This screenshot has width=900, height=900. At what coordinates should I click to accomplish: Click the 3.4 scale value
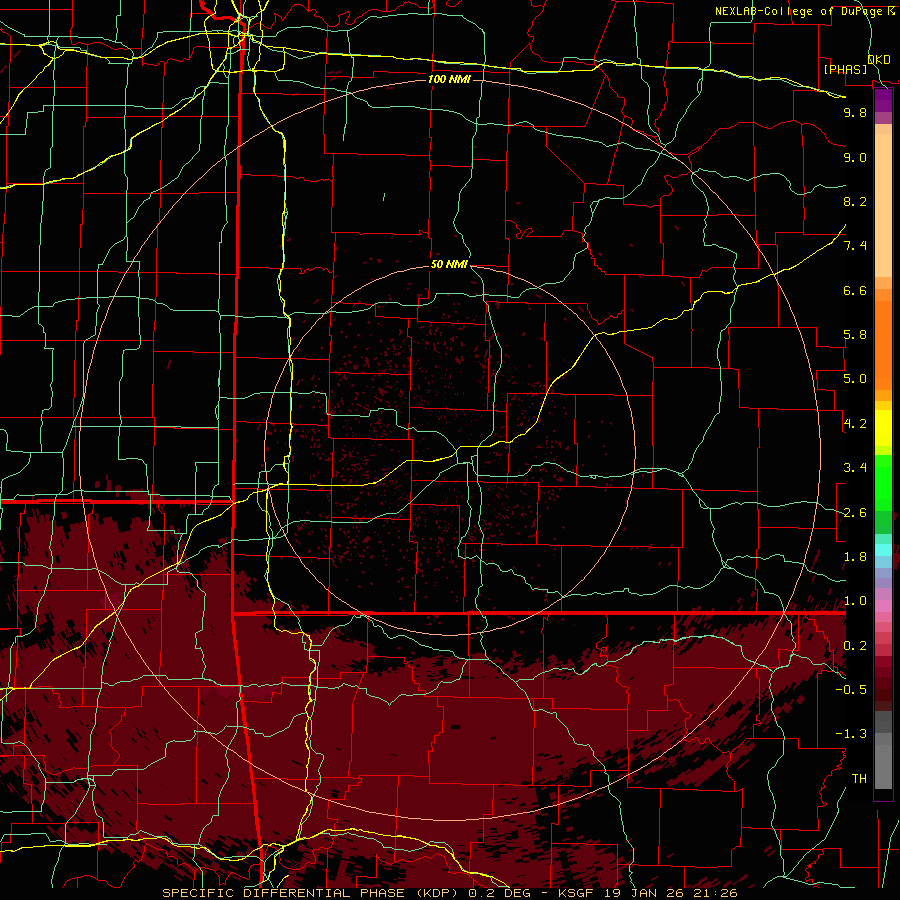tap(855, 468)
